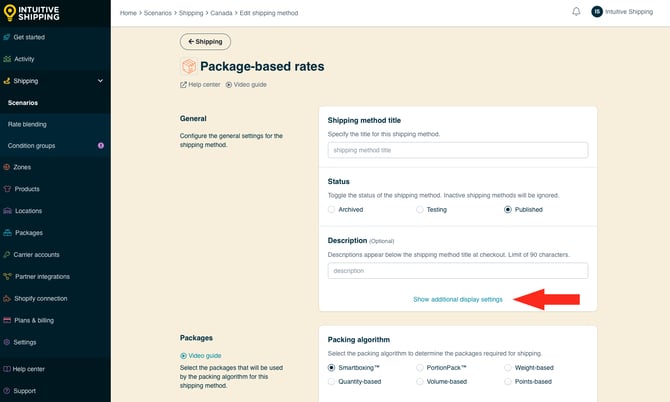Screen dimensions: 670x402
Task: Click Edit shipping method breadcrumb text
Action: tap(269, 13)
